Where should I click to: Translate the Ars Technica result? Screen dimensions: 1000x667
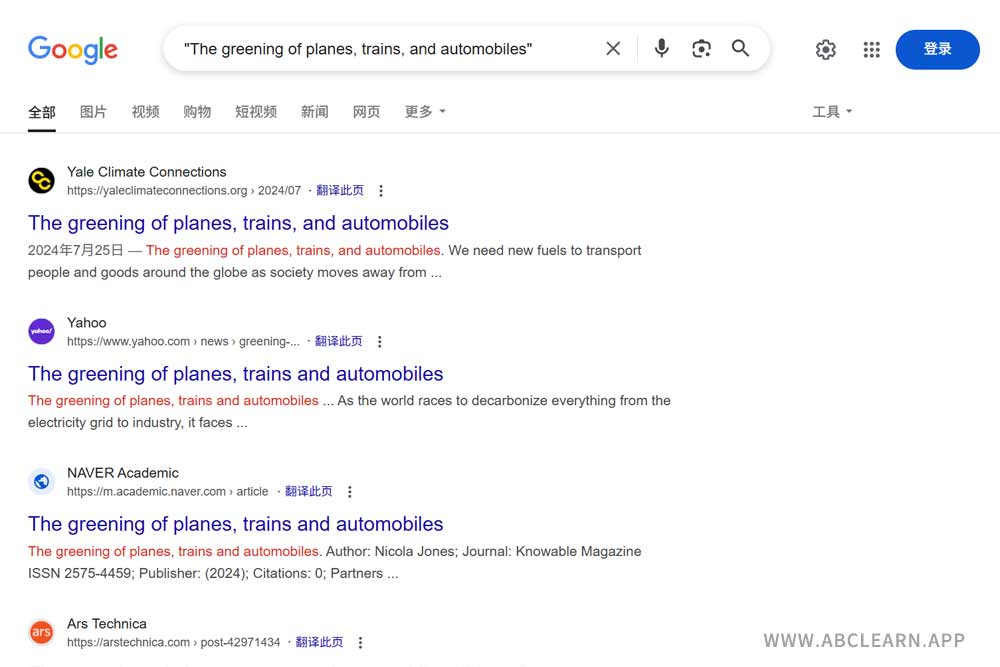click(320, 642)
